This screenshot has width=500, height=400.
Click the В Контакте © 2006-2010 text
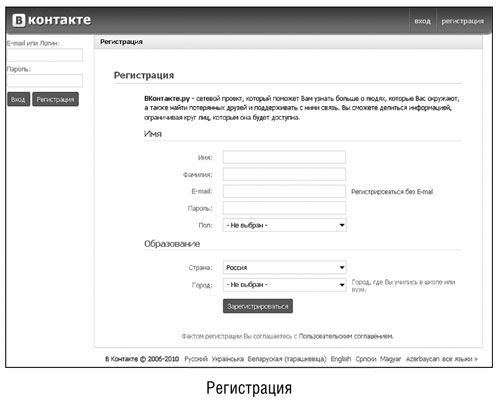coord(142,359)
